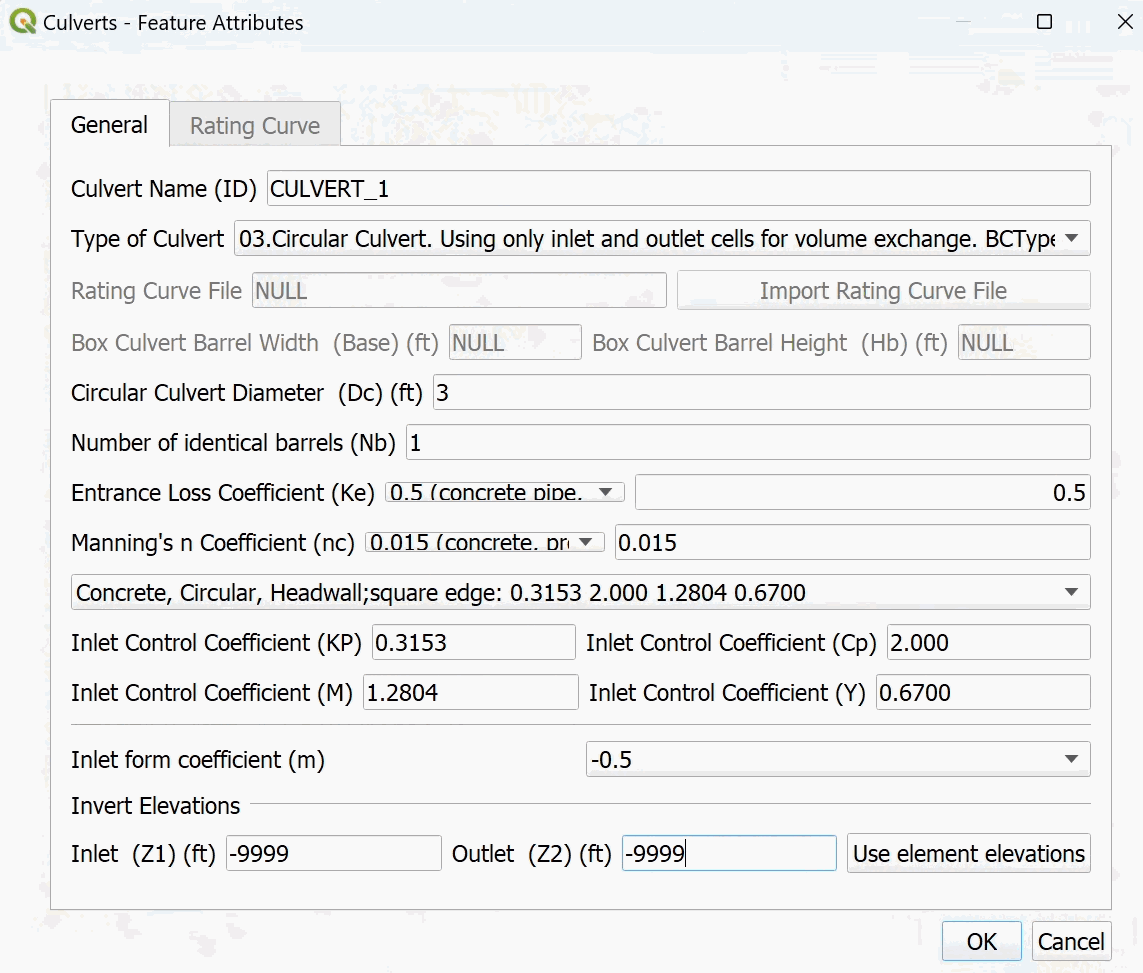Click the Inlet (Z1) elevation field
The width and height of the screenshot is (1143, 973).
333,853
